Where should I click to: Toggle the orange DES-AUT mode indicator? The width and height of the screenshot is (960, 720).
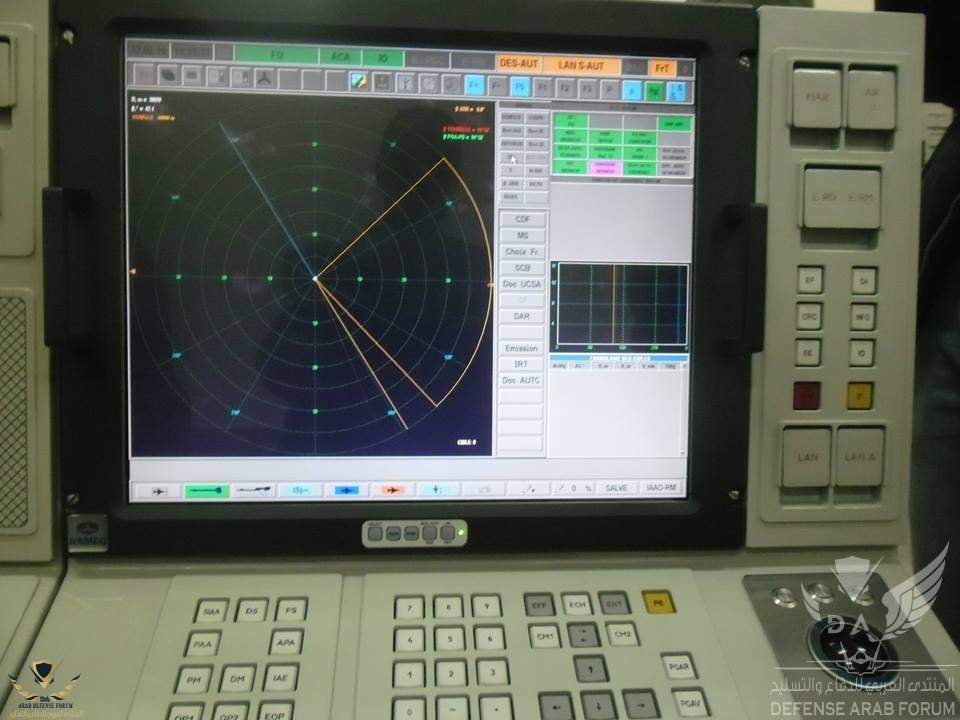tap(518, 63)
